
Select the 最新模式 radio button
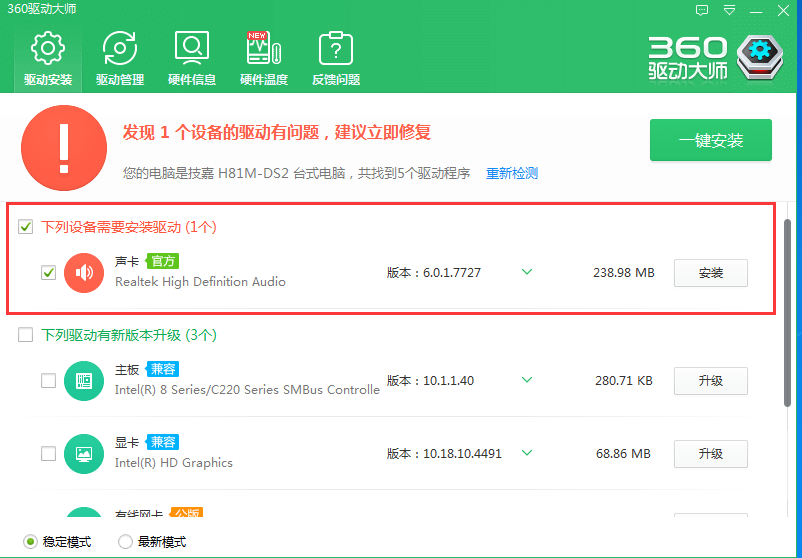125,541
